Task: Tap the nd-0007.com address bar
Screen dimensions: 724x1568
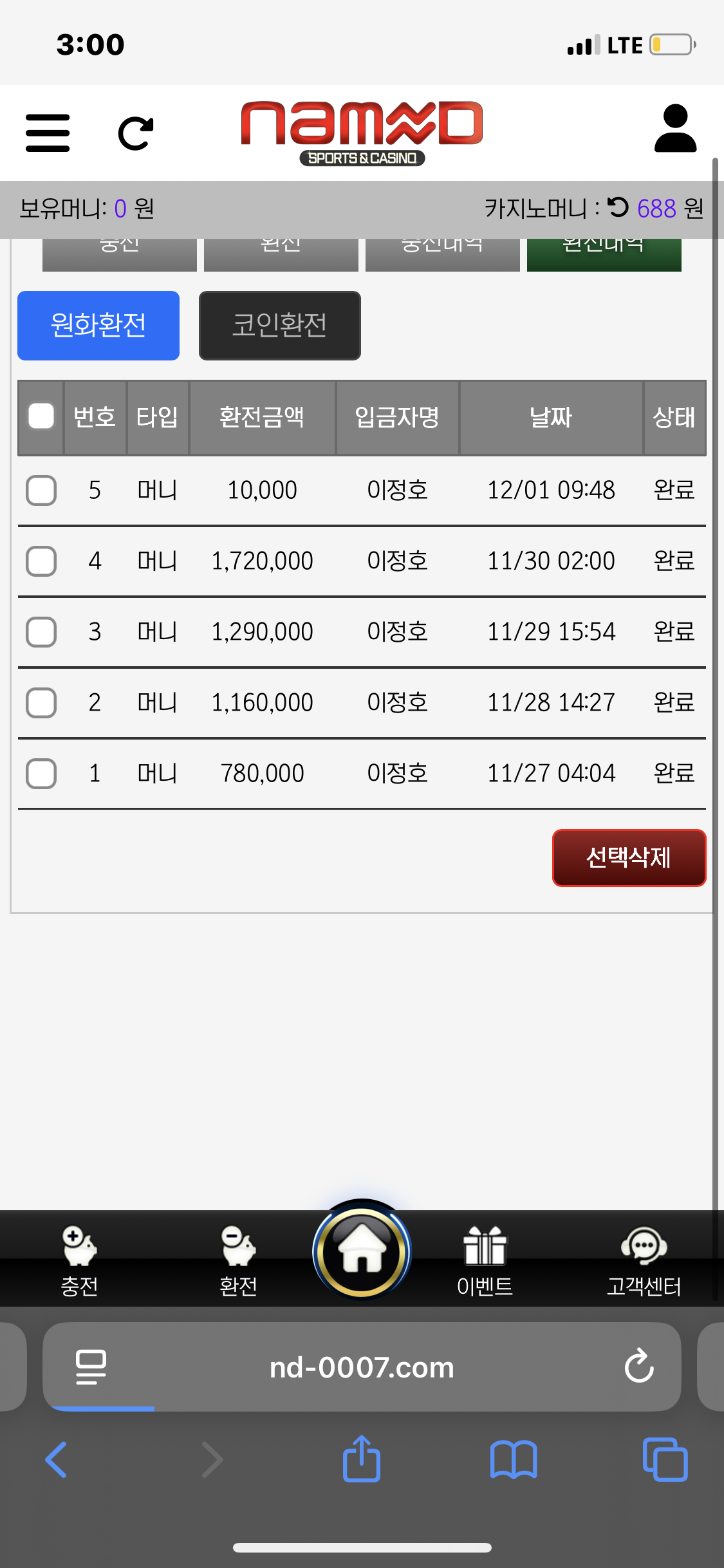Action: [362, 1367]
